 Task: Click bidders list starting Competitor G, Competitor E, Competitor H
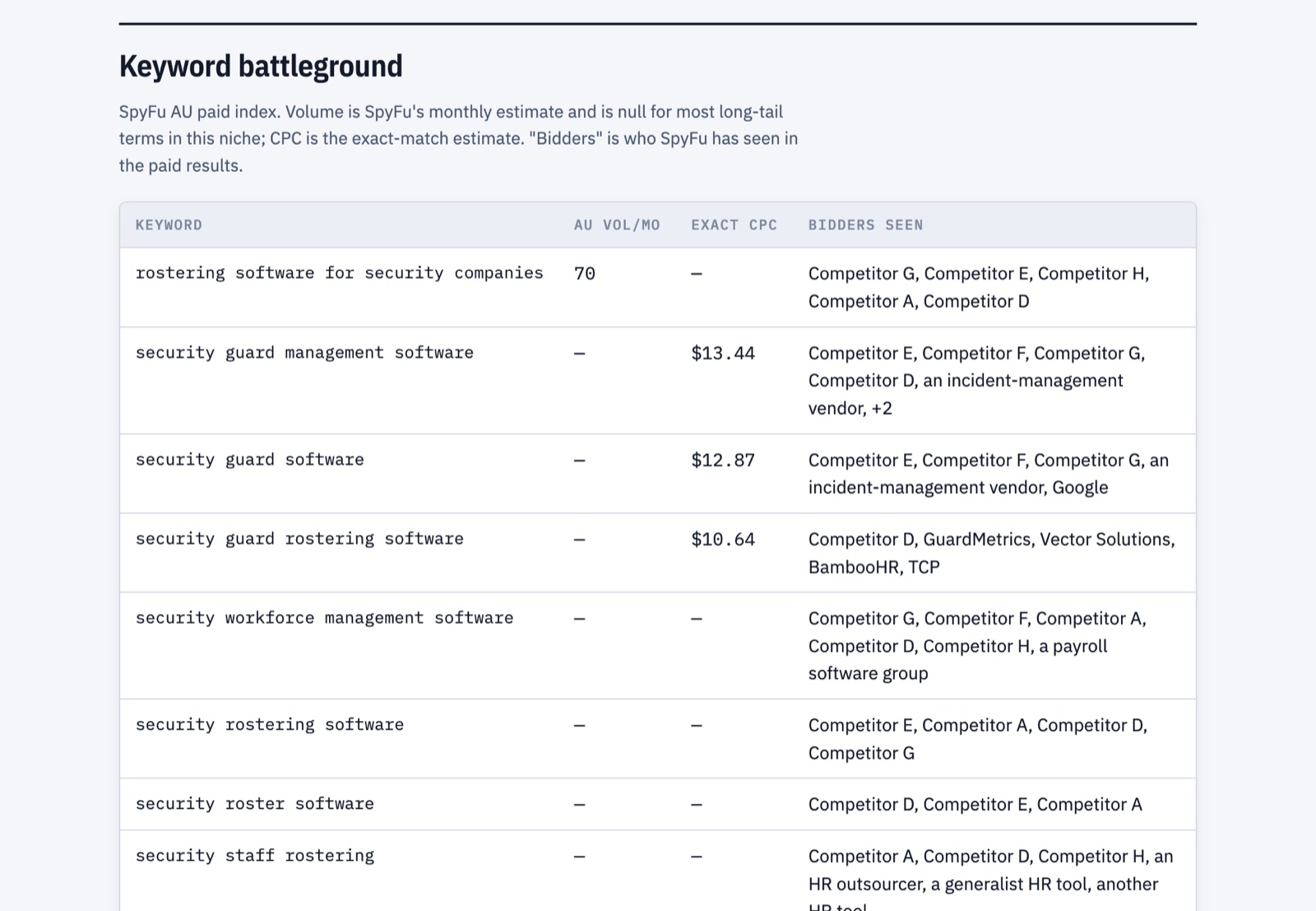[979, 287]
